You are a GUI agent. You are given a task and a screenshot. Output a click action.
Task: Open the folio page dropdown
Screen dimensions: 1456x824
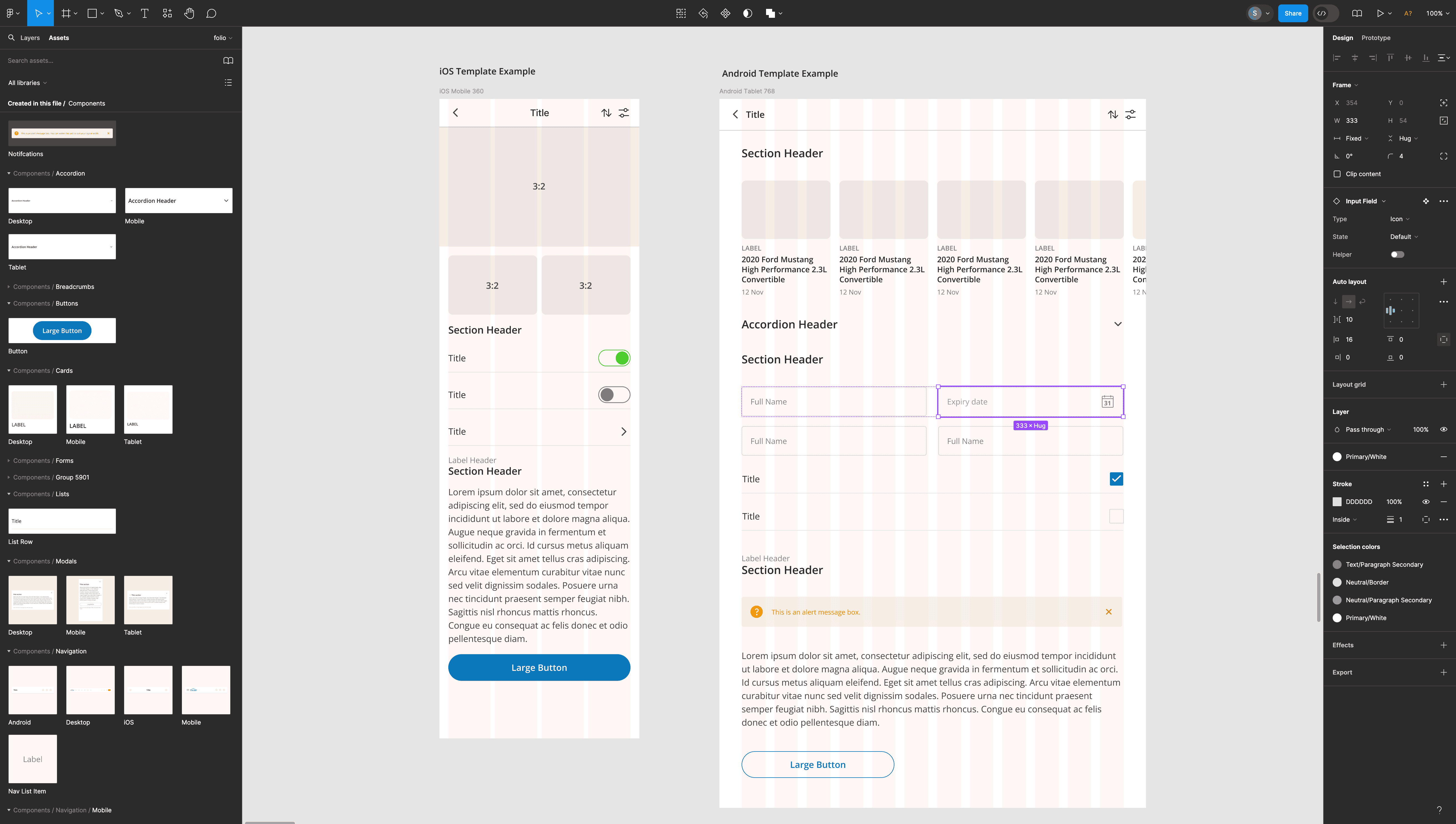coord(222,38)
